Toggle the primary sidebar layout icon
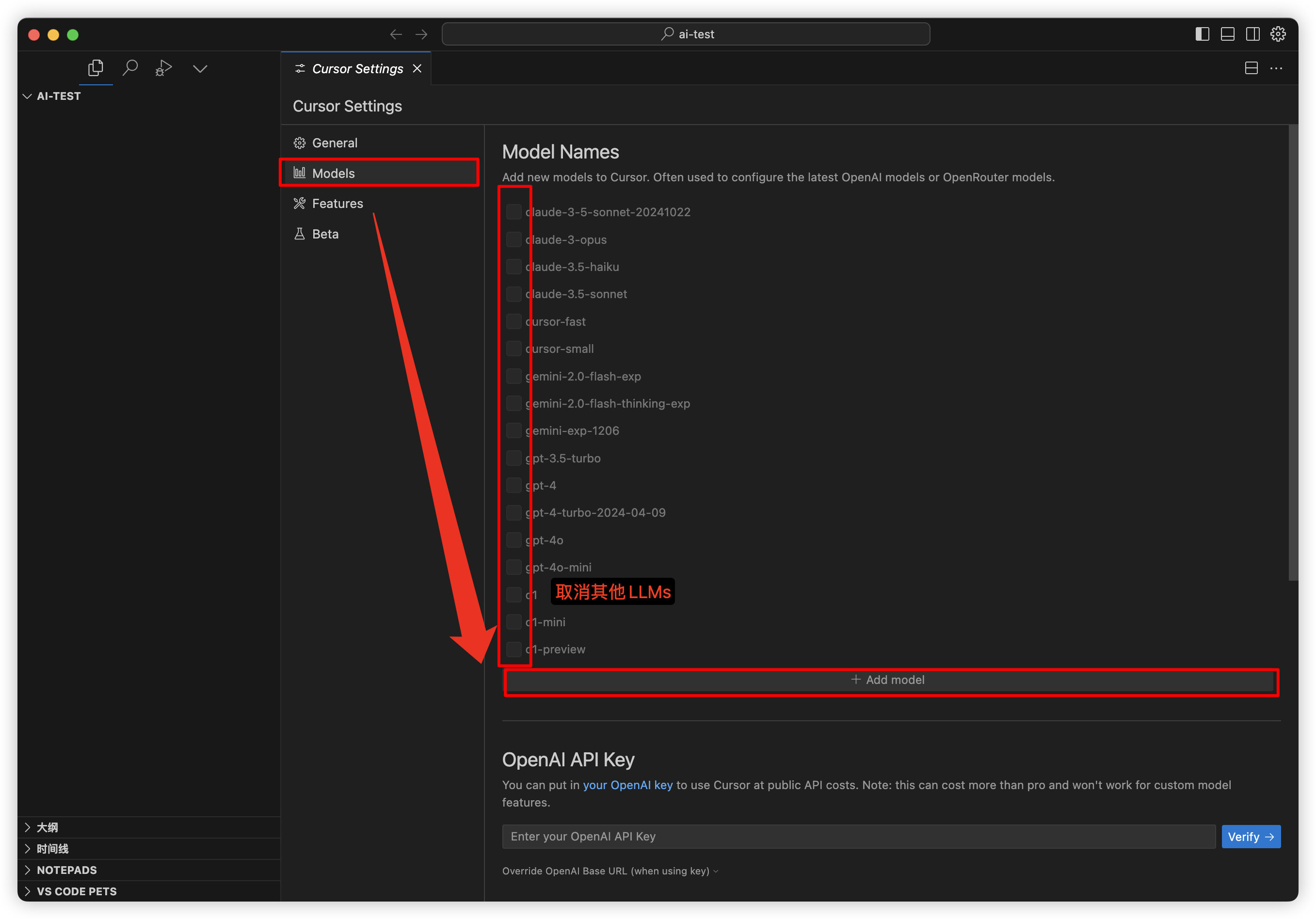 pyautogui.click(x=1203, y=34)
